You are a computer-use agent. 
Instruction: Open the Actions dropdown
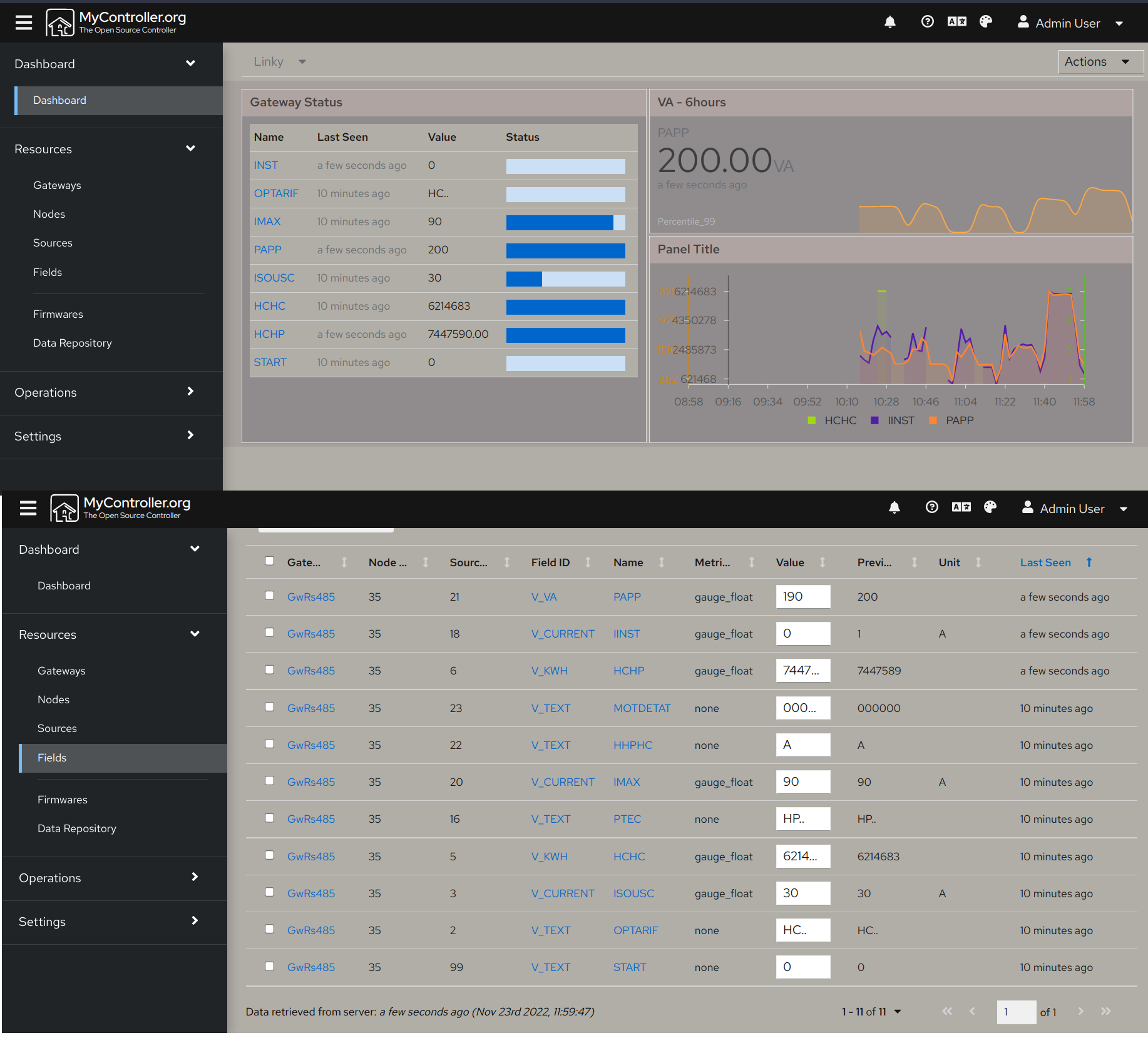click(1100, 62)
